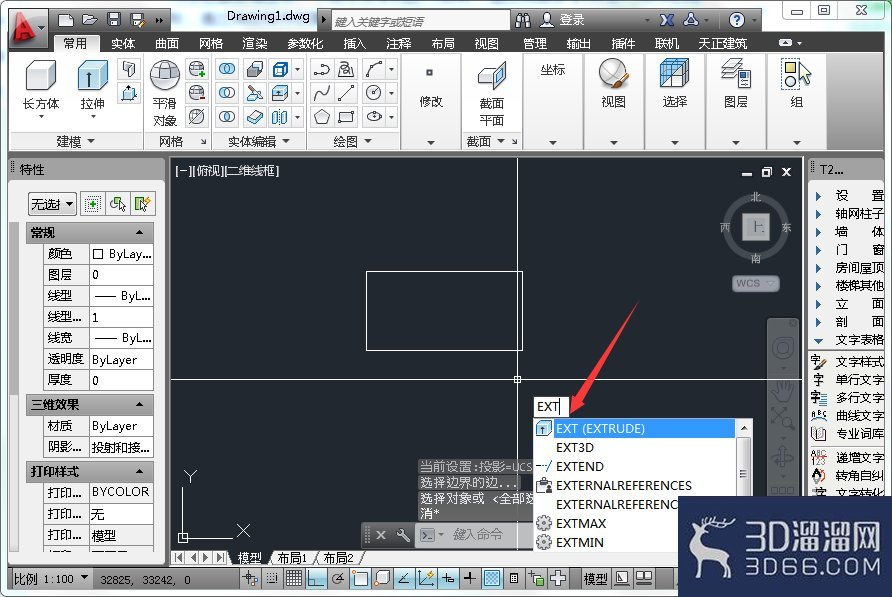Open the WCS coordinate system dropdown

pyautogui.click(x=755, y=283)
